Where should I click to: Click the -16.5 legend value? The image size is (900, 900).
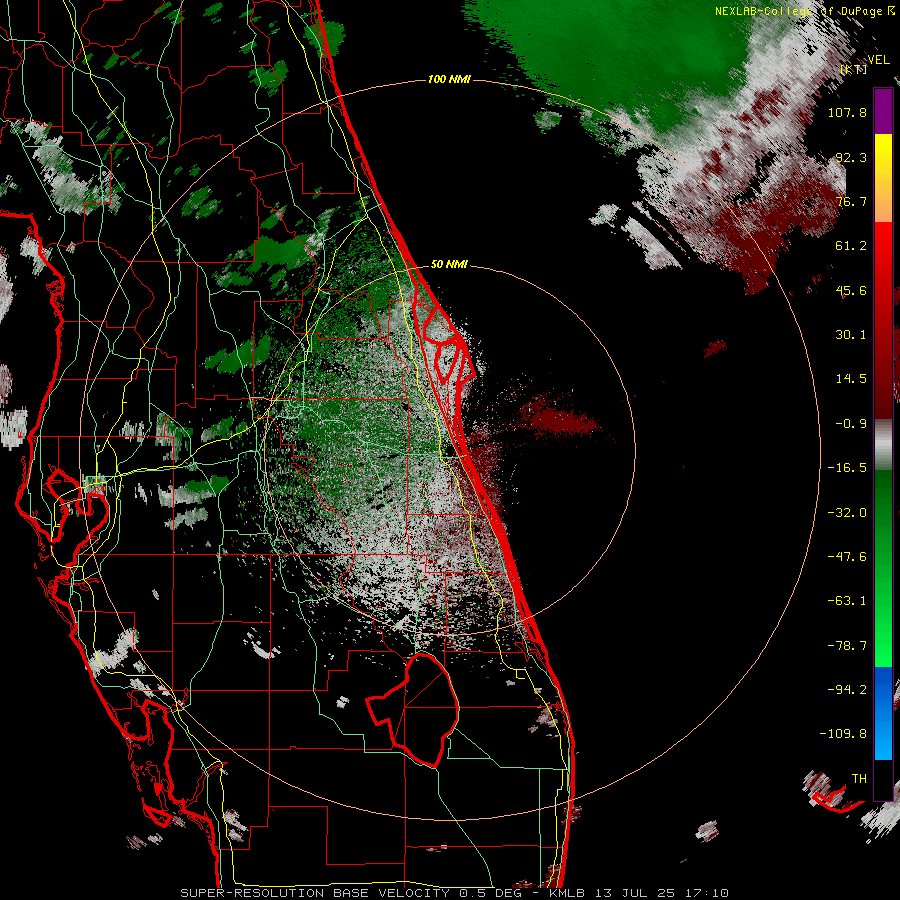pos(847,468)
